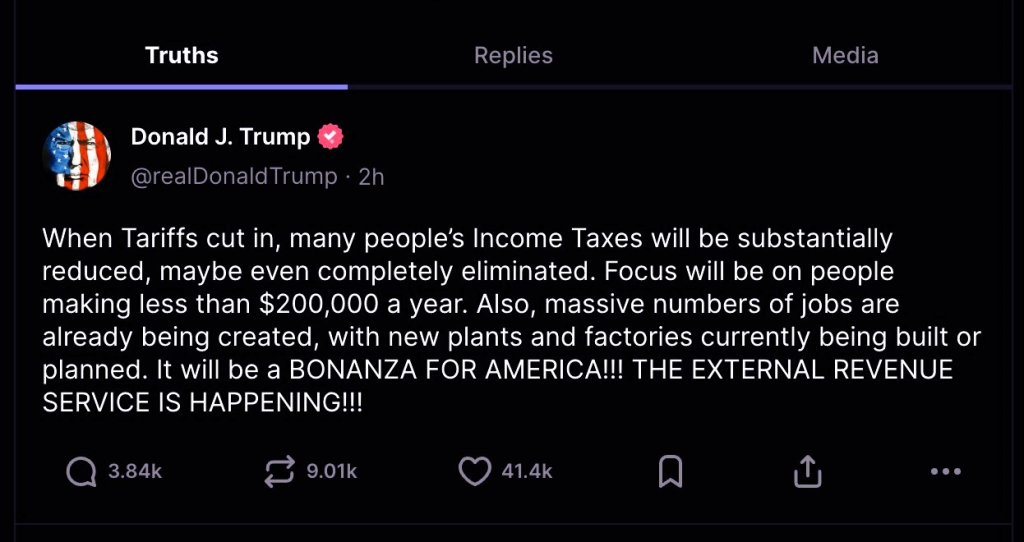Click the Donald J. Trump display name
1024x542 pixels.
pos(220,137)
